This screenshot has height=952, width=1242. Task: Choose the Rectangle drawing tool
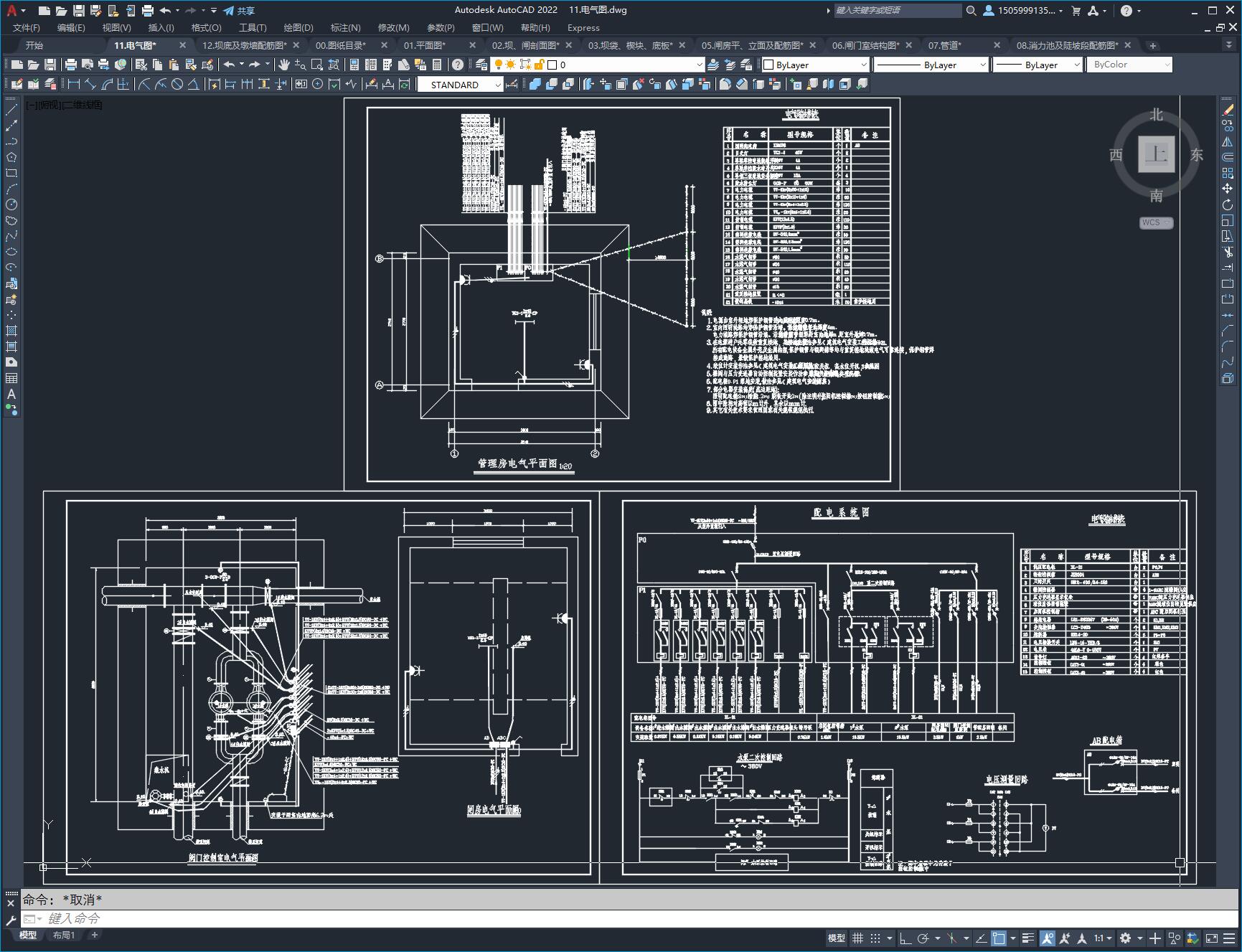[x=11, y=173]
